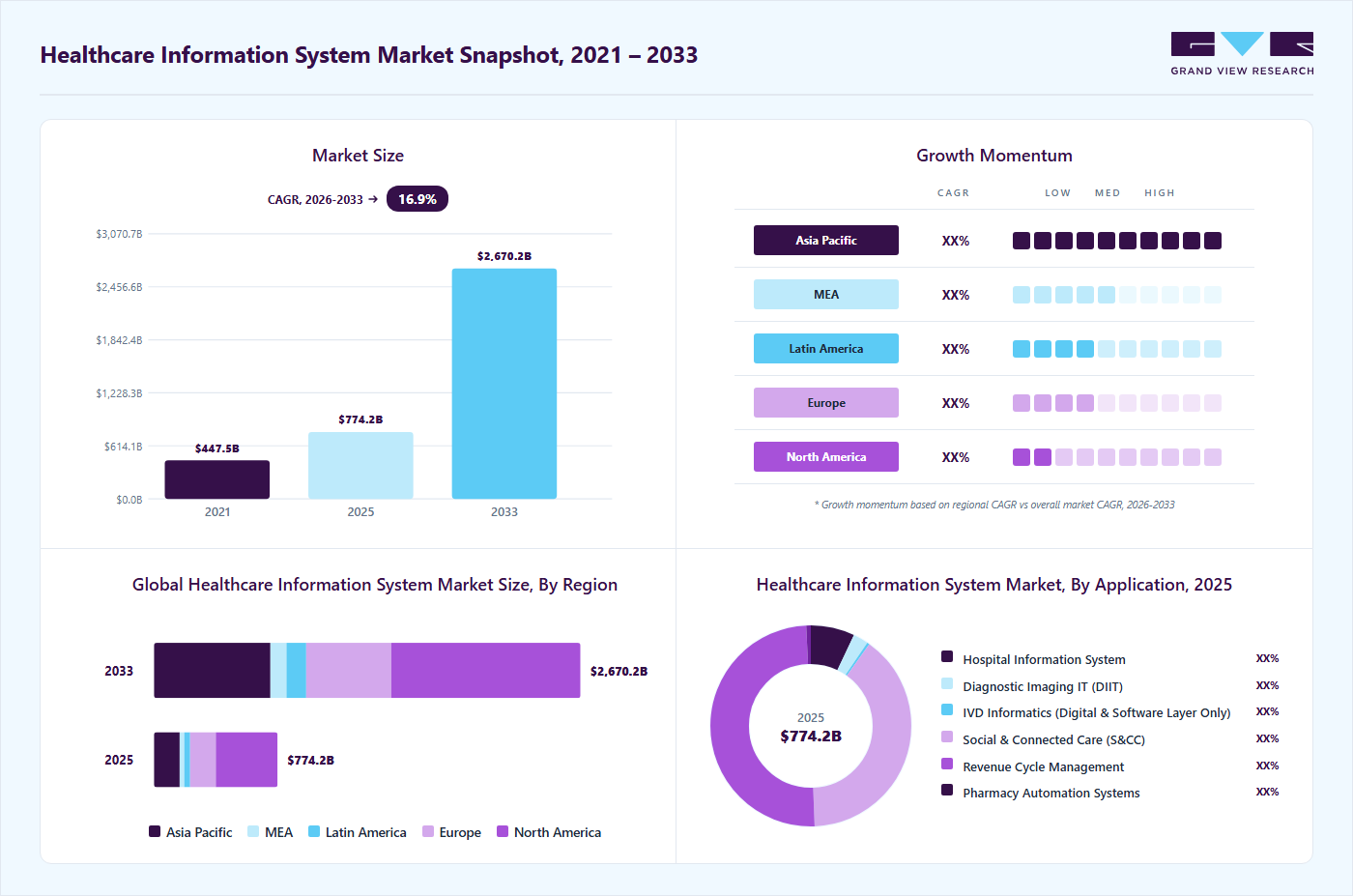
Task: Click the By Region chart heading
Action: (375, 585)
